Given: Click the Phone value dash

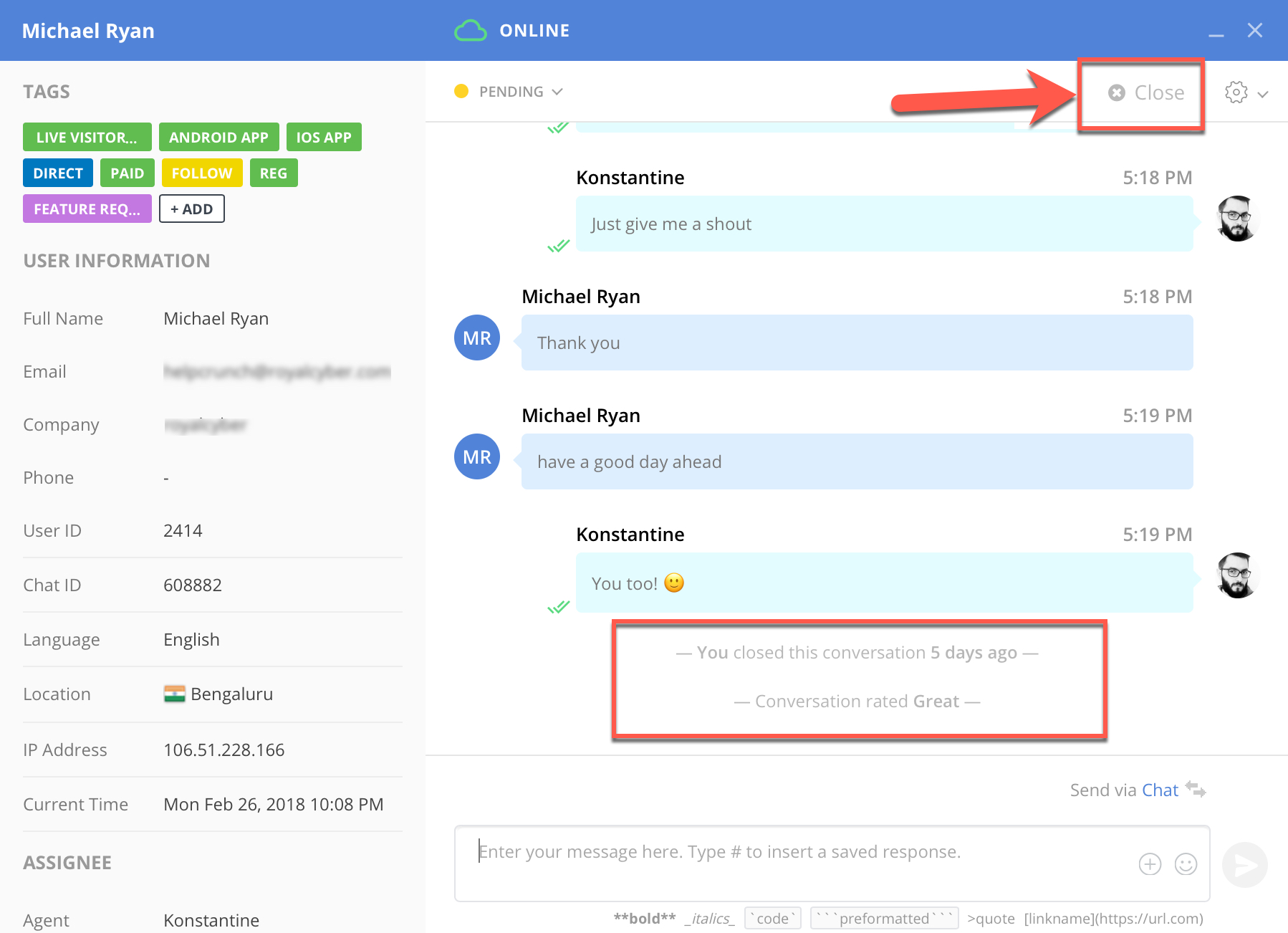Looking at the screenshot, I should pos(166,477).
